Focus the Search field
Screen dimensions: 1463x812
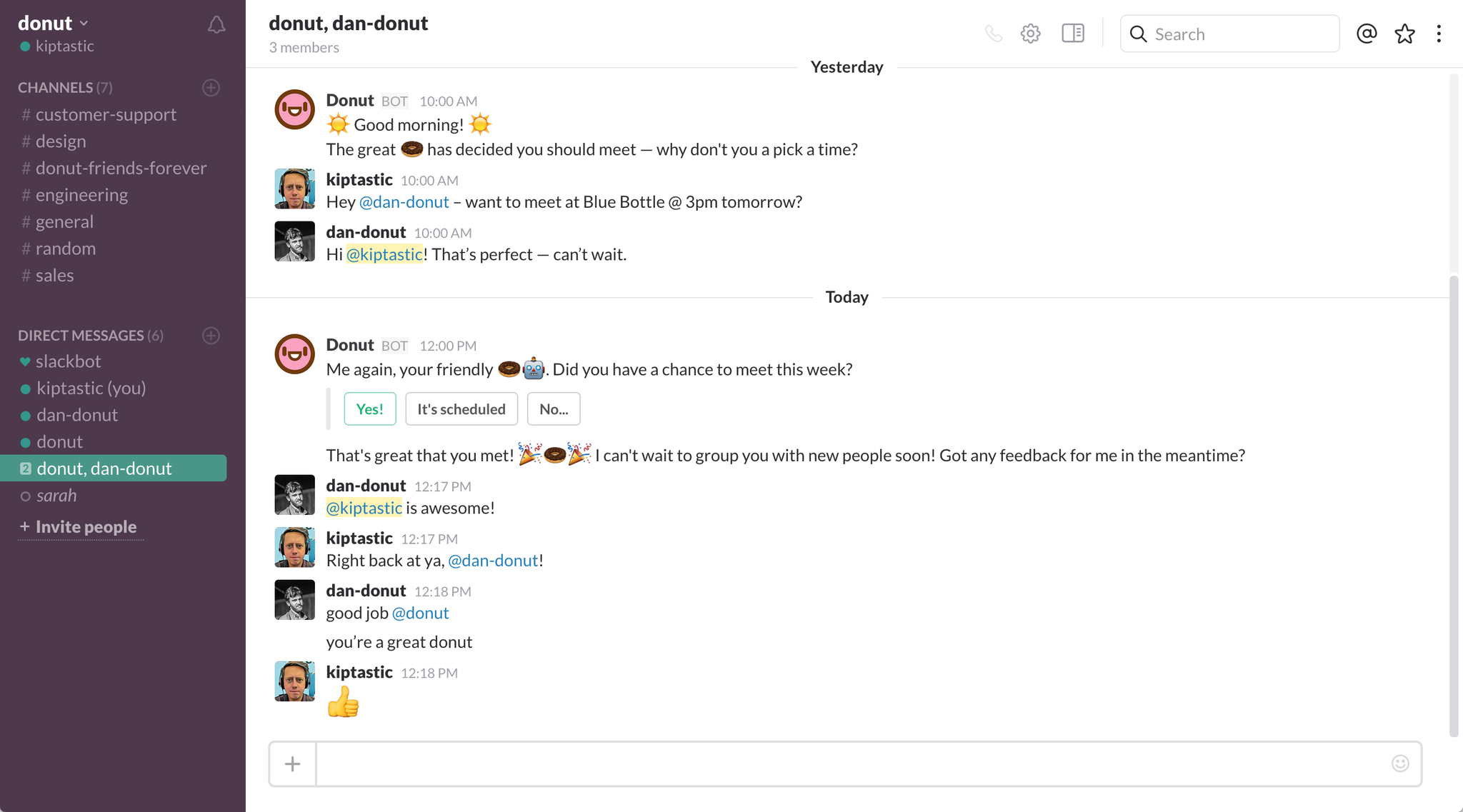(x=1229, y=34)
